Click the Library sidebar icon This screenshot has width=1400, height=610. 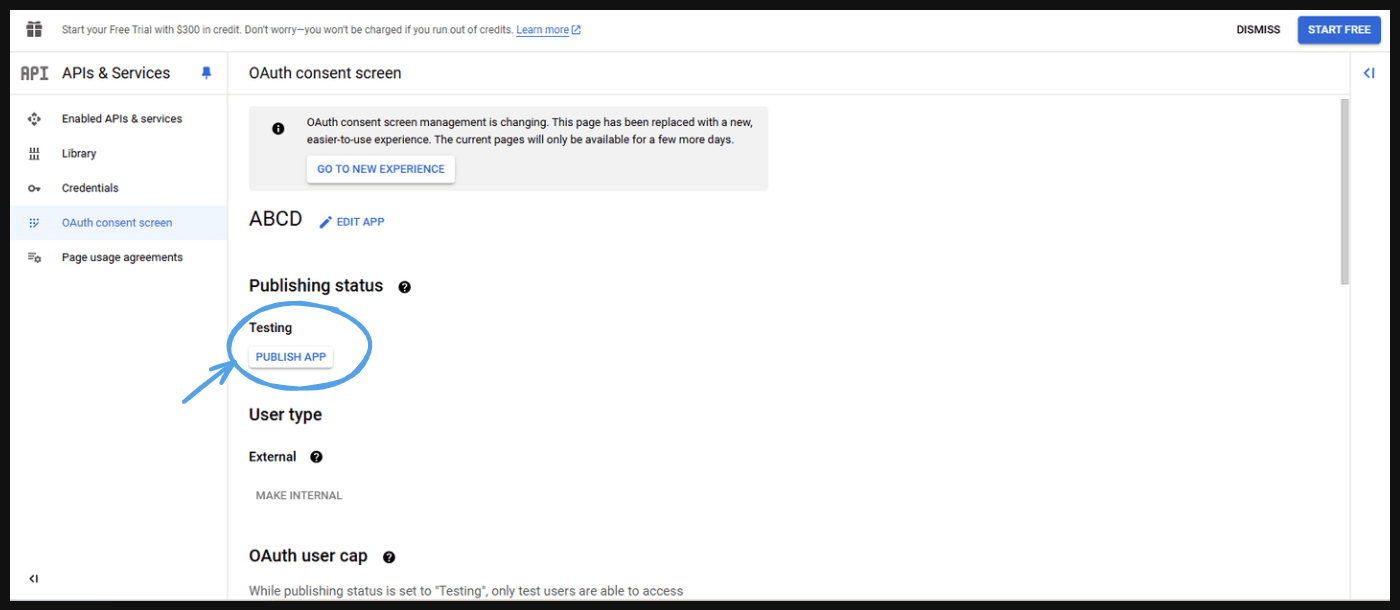34,154
